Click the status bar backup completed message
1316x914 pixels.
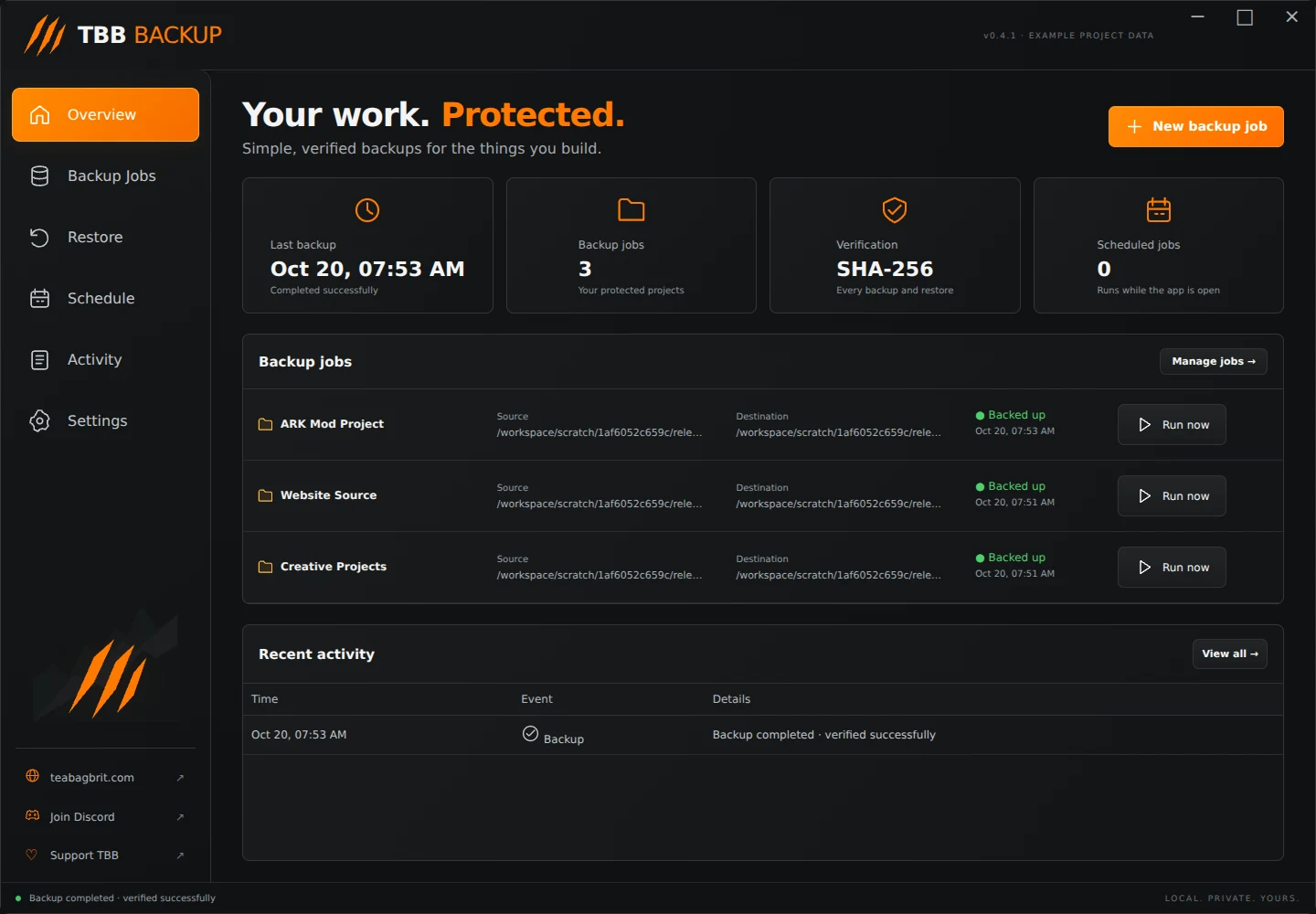coord(122,898)
